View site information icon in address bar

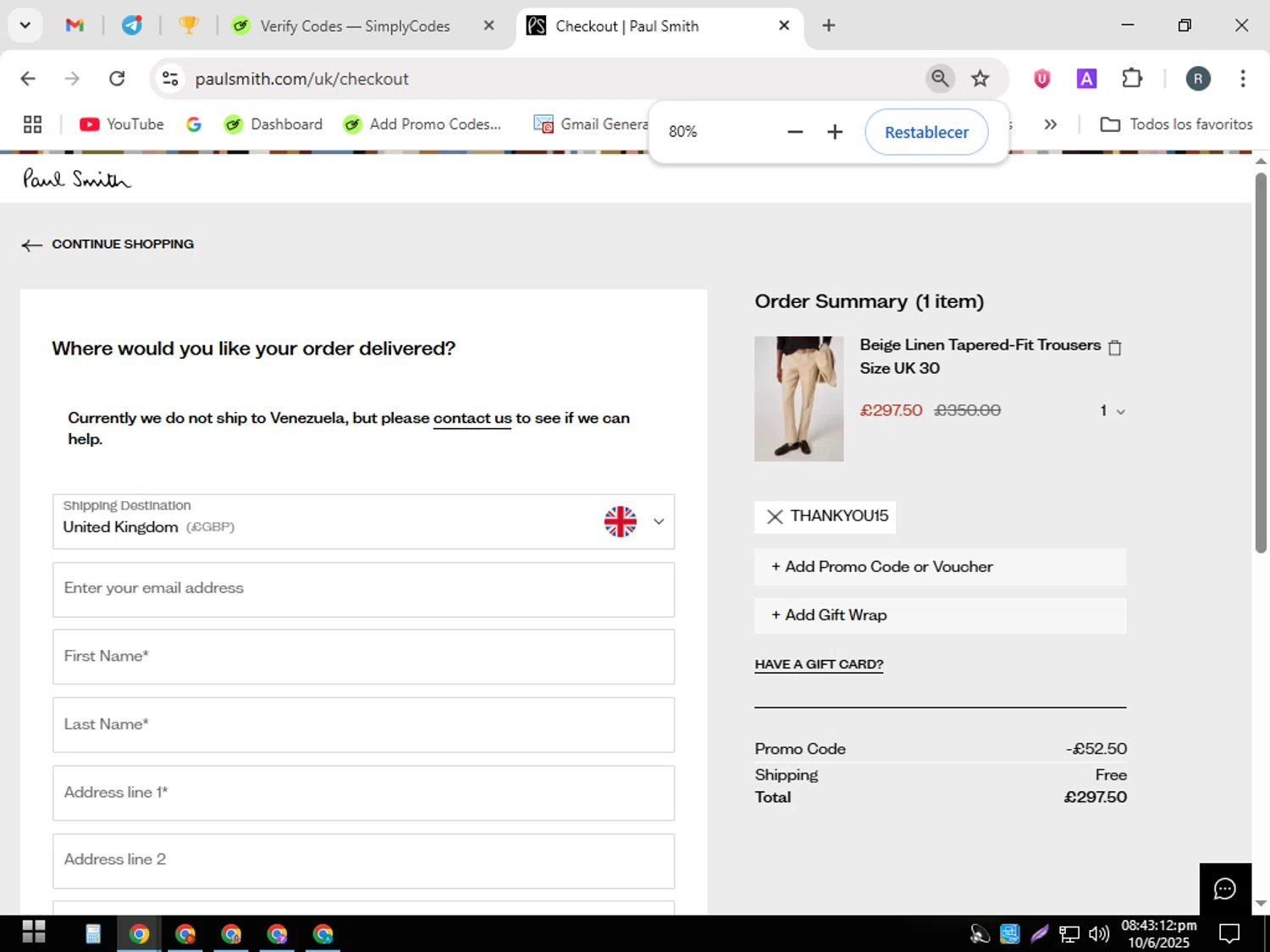pos(170,79)
